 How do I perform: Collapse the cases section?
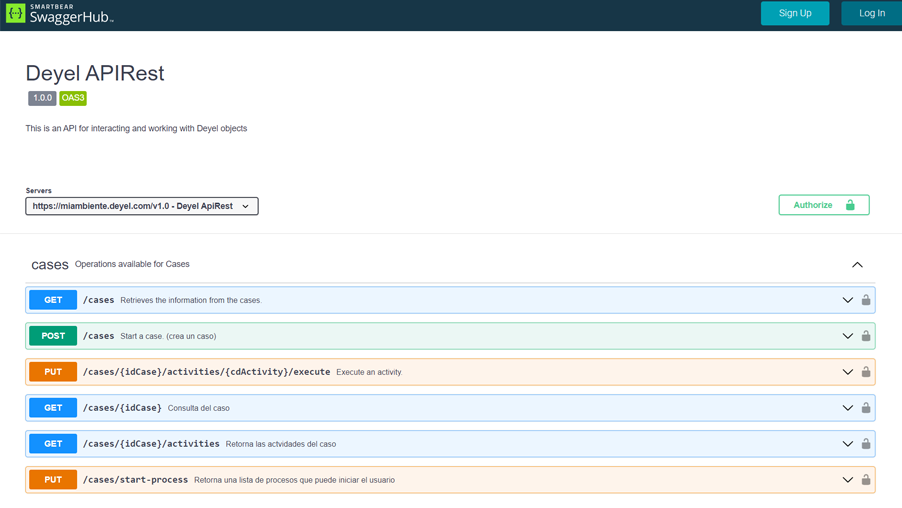coord(857,265)
